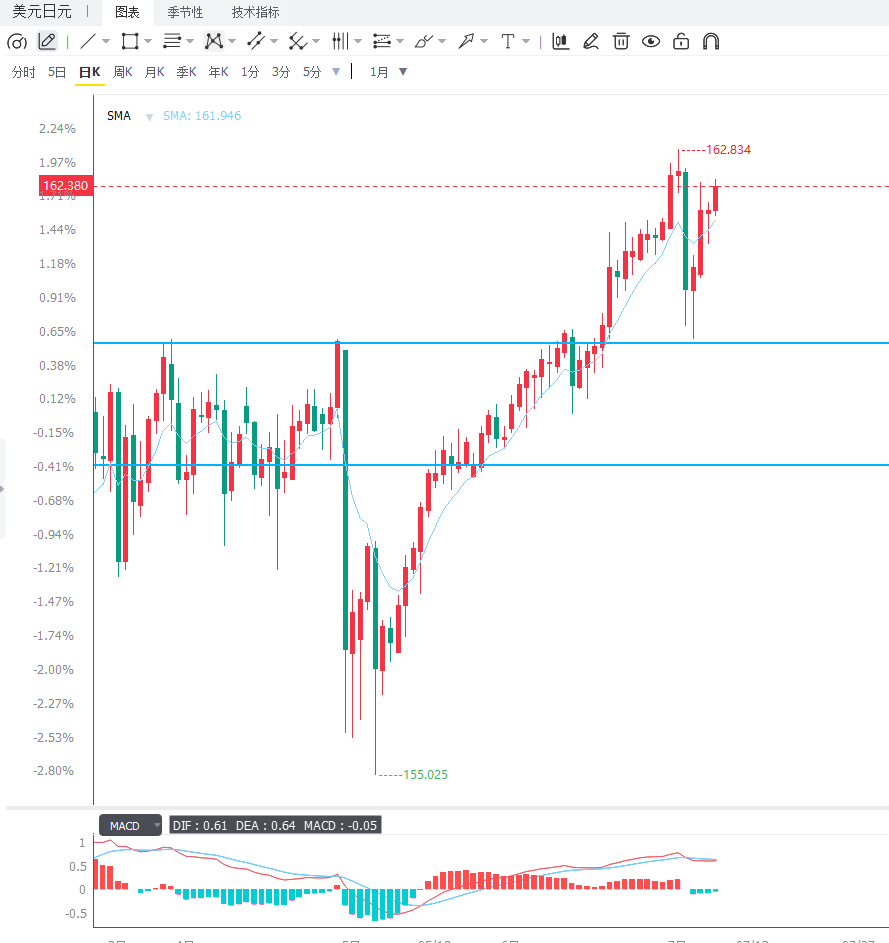Toggle the drawing mode pencil button

[x=47, y=41]
